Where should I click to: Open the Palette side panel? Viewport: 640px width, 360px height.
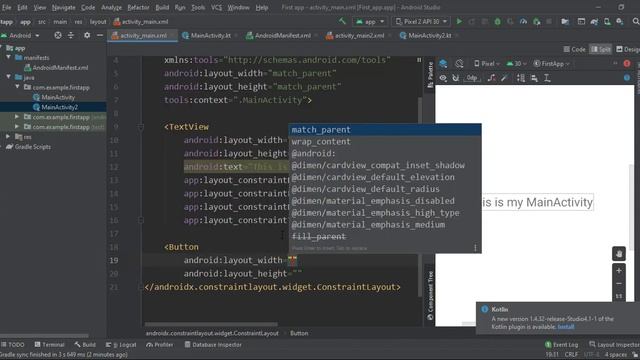click(x=430, y=75)
